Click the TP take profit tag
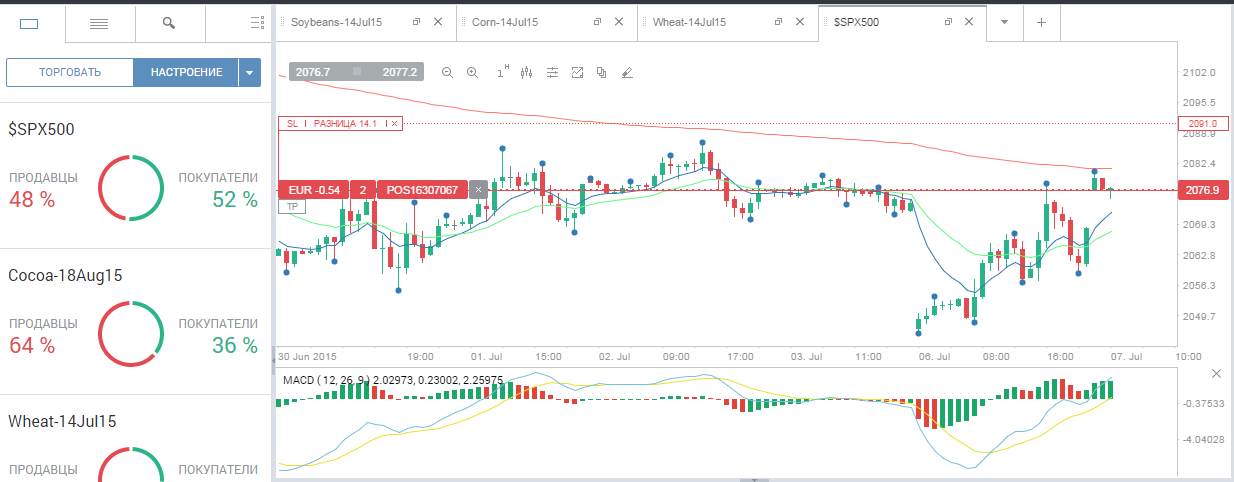 tap(292, 205)
